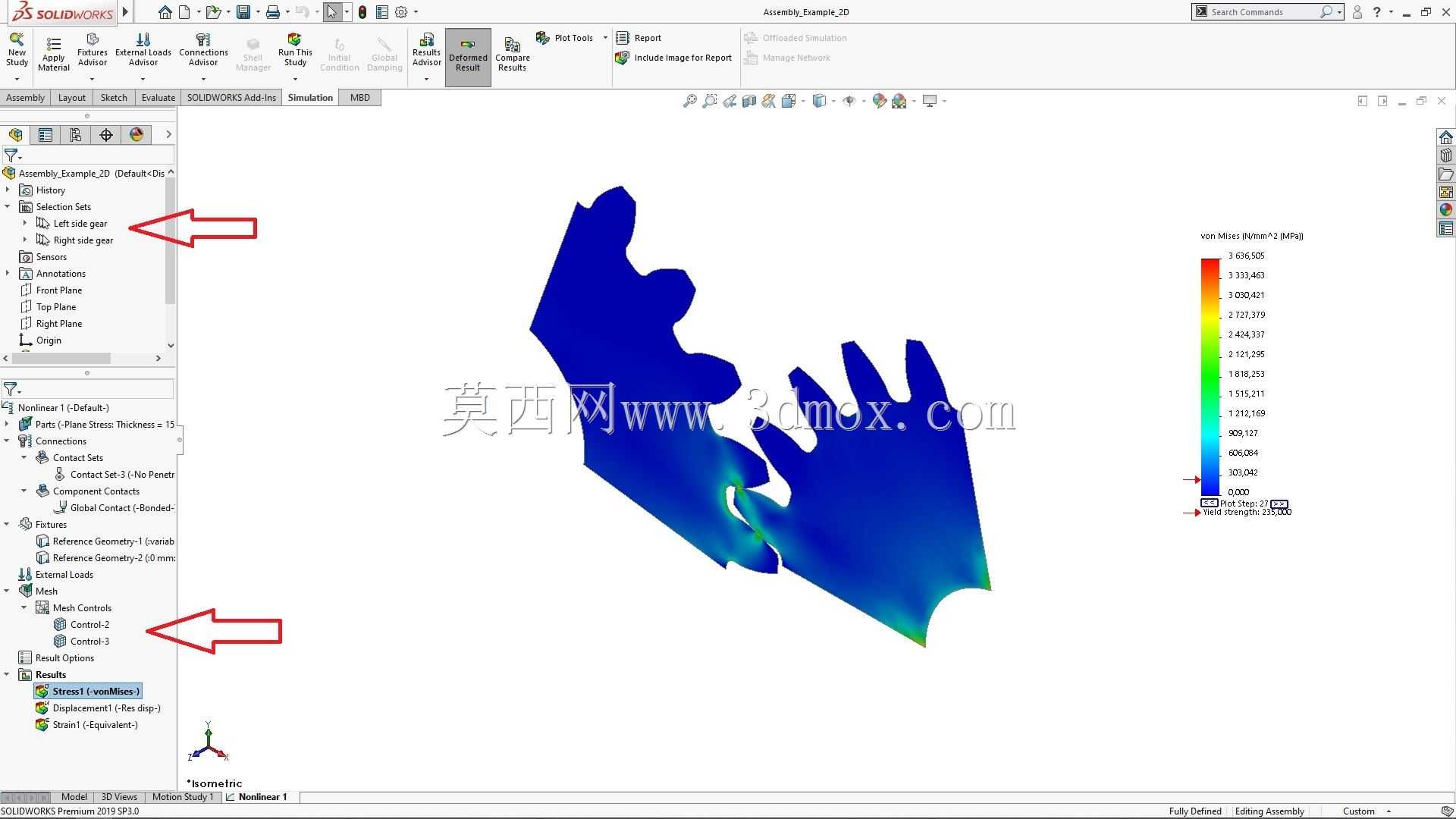Switch to the Sketch ribbon tab
The height and width of the screenshot is (819, 1456).
[x=114, y=98]
